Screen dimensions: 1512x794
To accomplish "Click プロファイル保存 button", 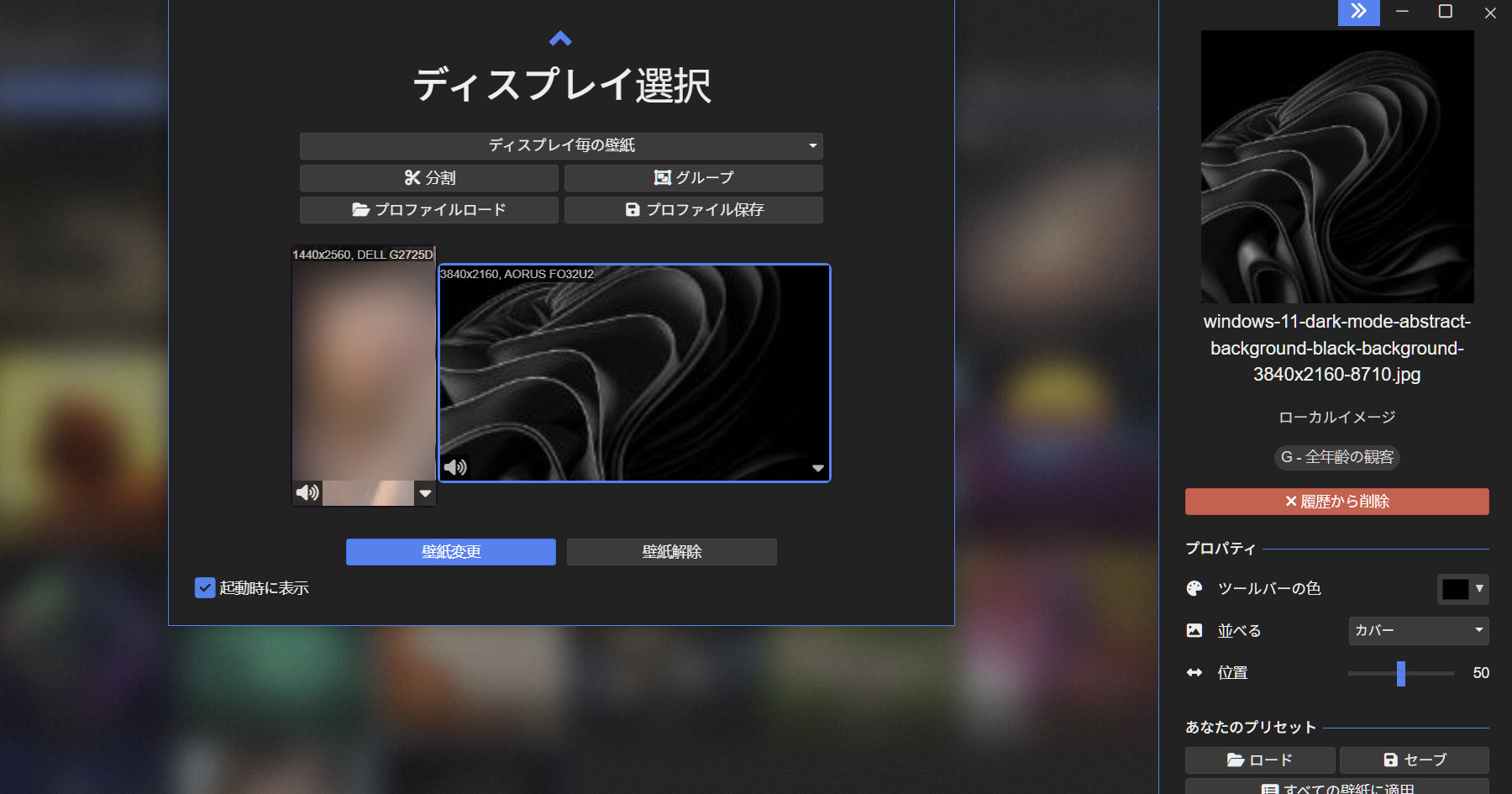I will point(694,209).
